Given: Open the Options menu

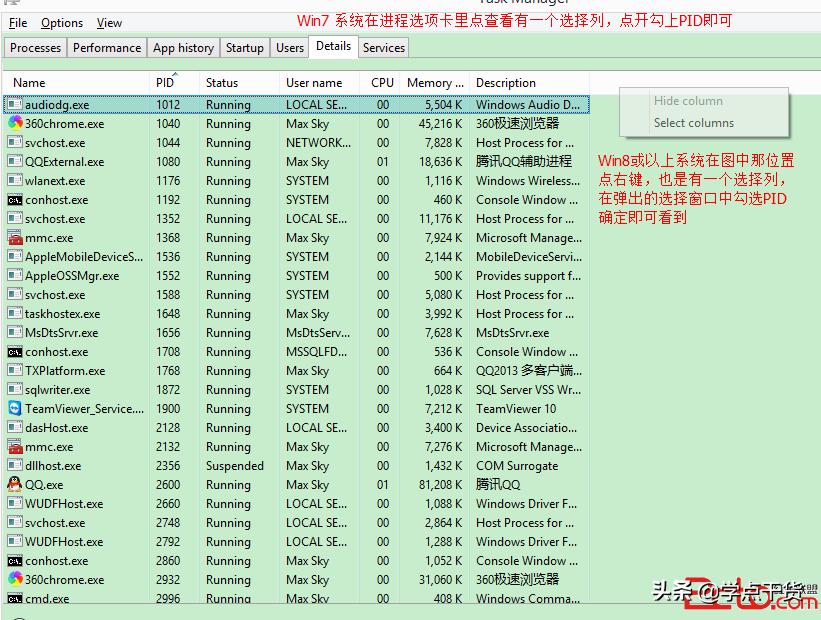Looking at the screenshot, I should (62, 22).
